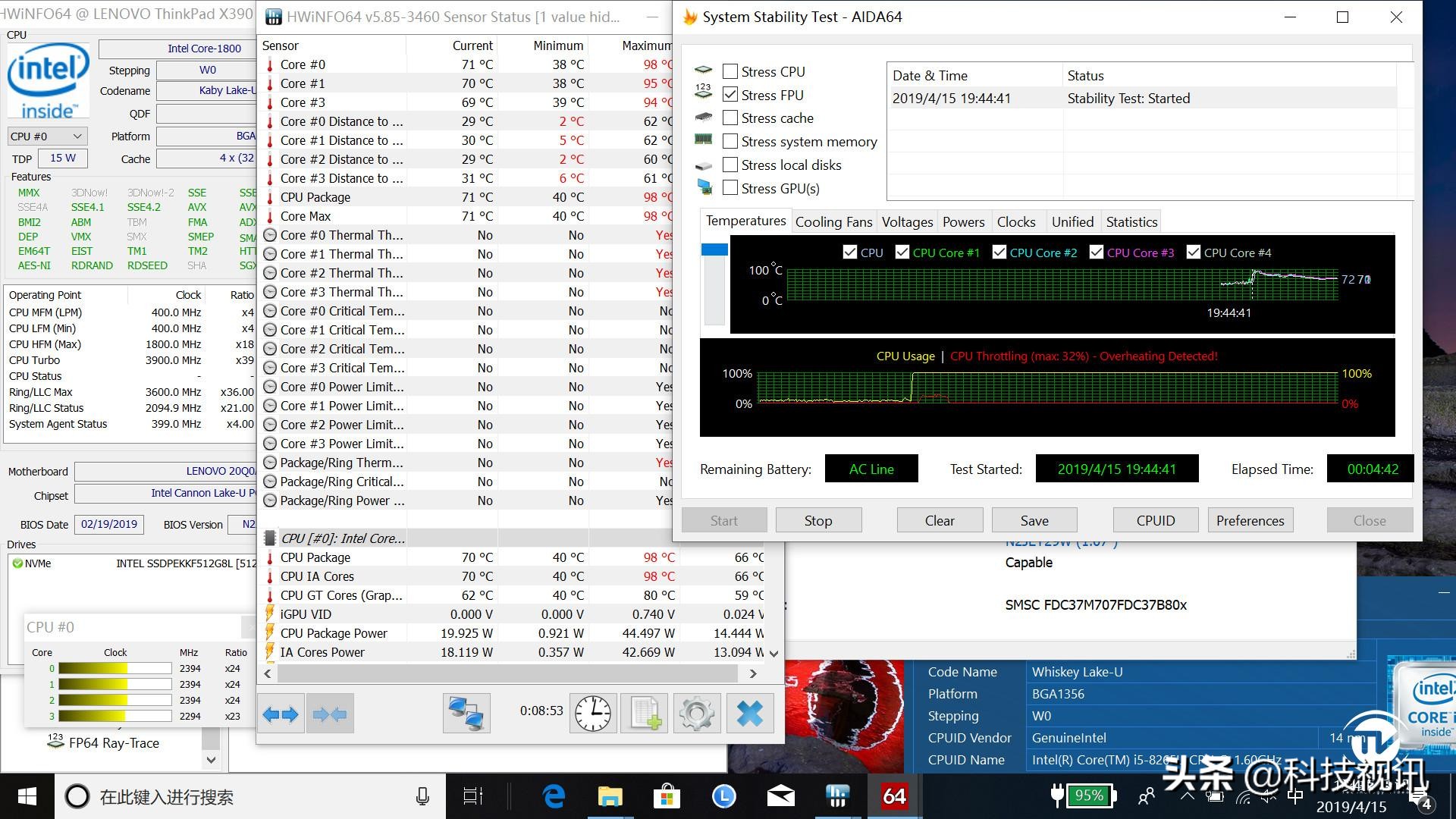Switch to Voltages tab
Screen dimensions: 1456x819
(907, 222)
